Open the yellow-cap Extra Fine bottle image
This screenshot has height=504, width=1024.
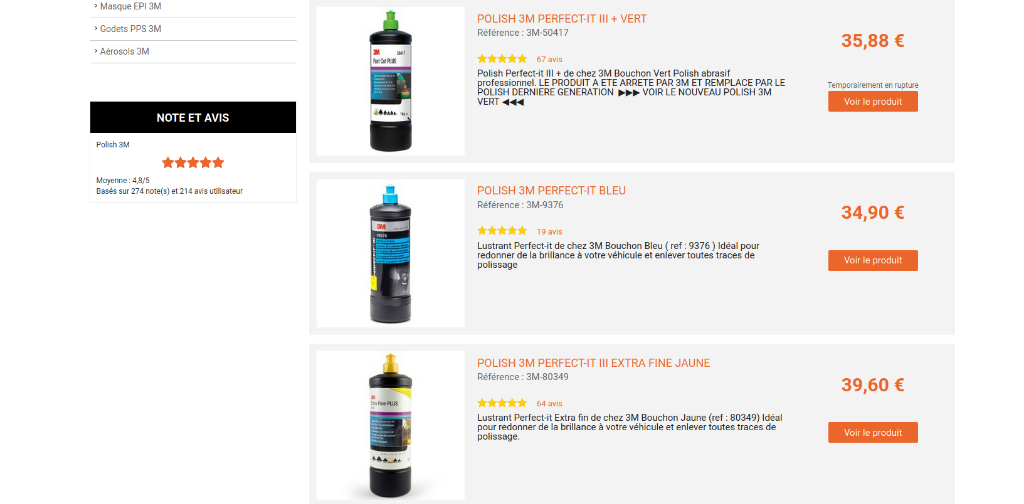click(x=391, y=426)
